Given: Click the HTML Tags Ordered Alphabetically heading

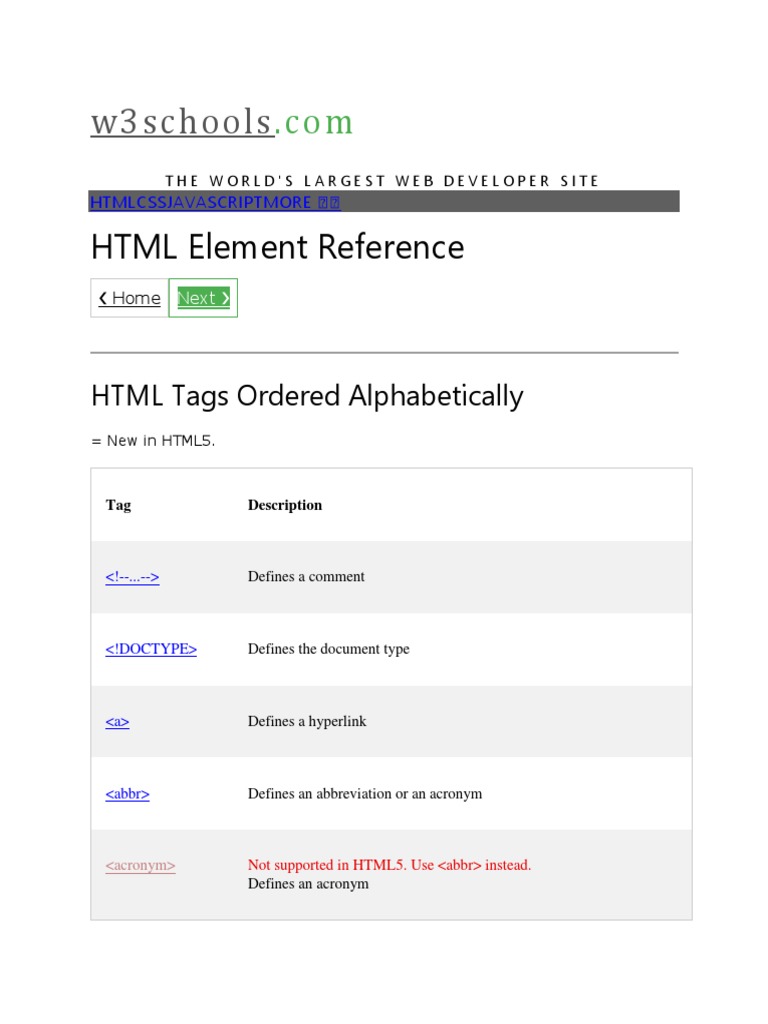Looking at the screenshot, I should point(307,396).
